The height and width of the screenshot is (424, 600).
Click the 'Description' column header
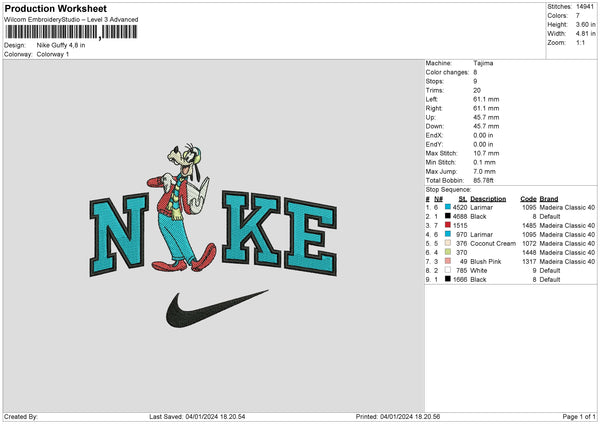tap(488, 199)
